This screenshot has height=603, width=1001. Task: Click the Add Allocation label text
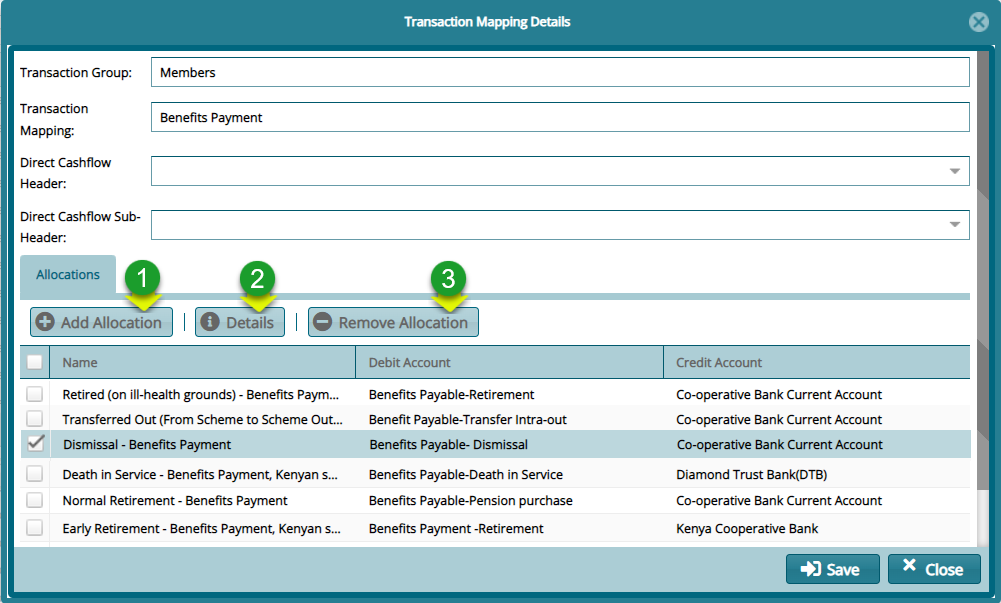111,322
